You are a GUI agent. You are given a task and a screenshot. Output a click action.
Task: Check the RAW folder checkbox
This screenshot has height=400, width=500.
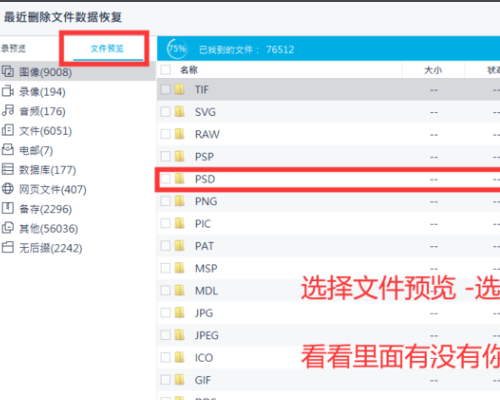tap(166, 134)
